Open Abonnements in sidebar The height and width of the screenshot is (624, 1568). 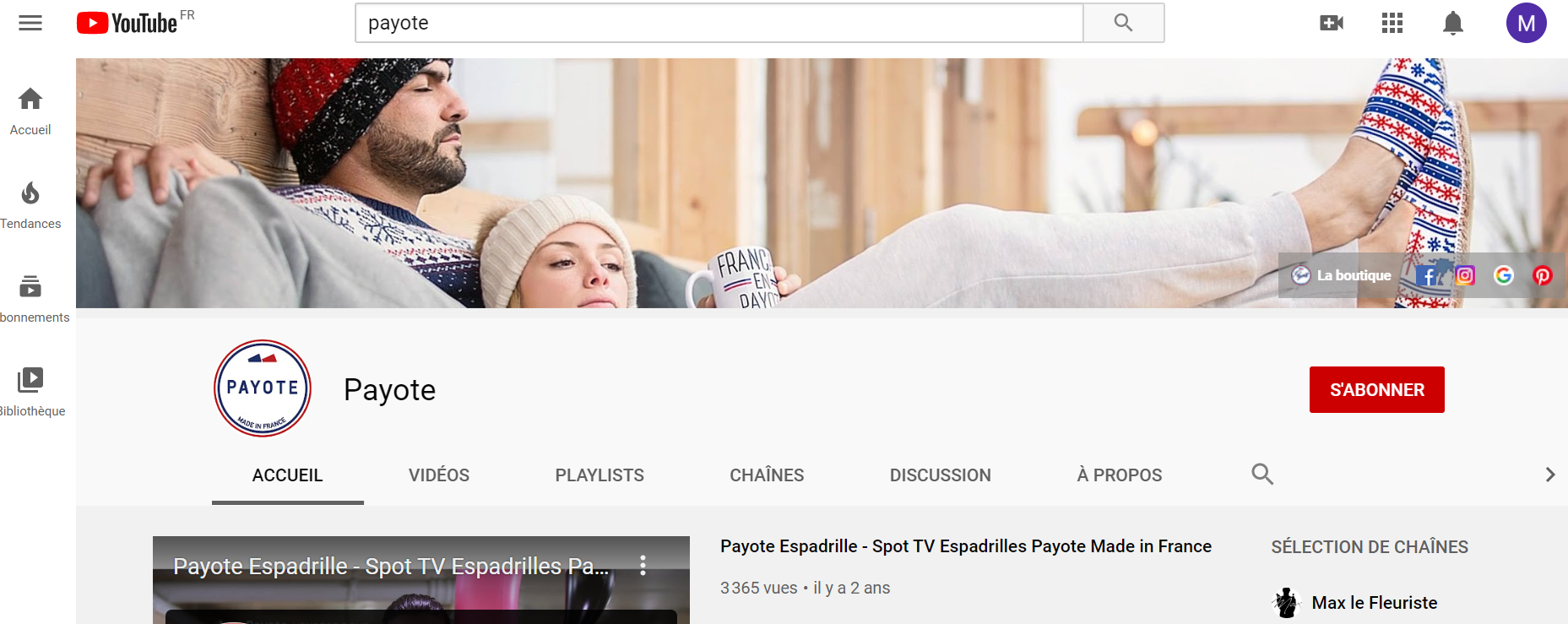(x=32, y=299)
